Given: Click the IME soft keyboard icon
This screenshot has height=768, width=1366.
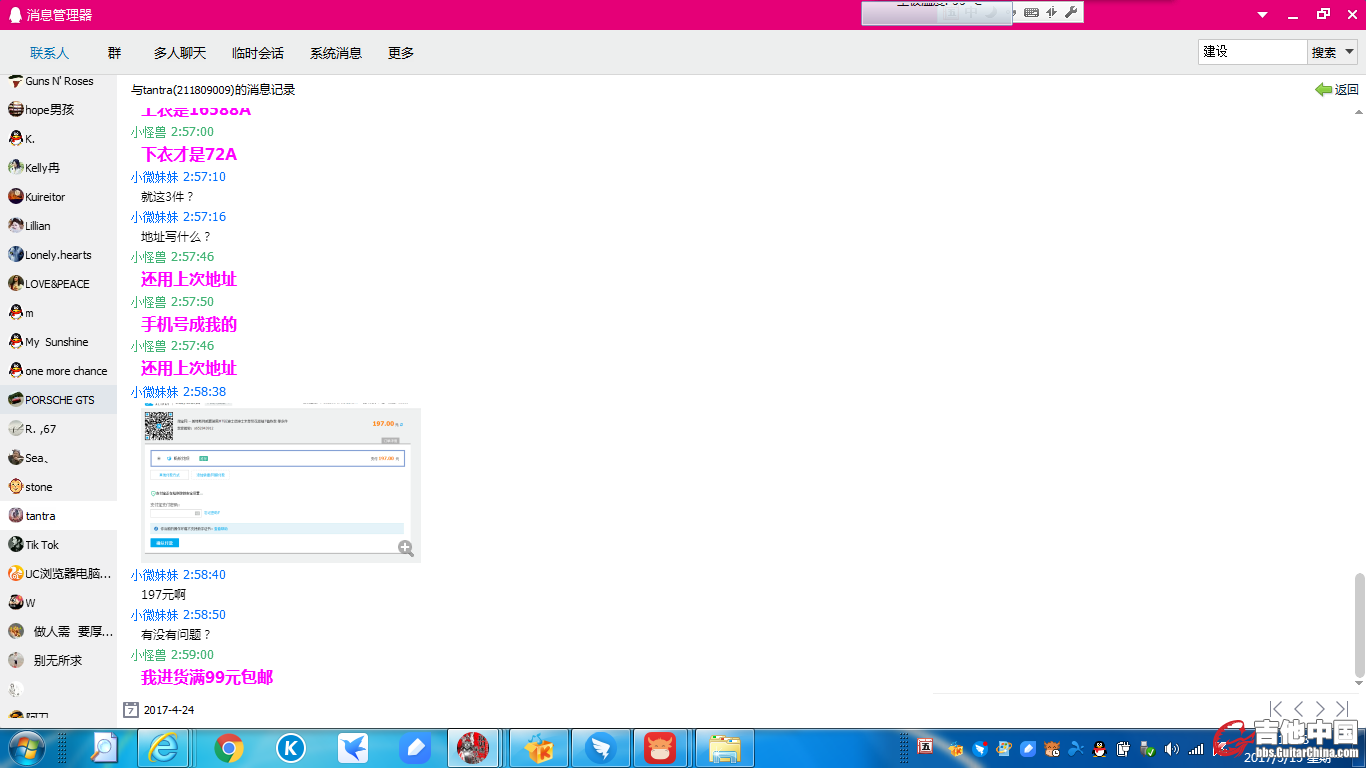Looking at the screenshot, I should [x=1031, y=13].
